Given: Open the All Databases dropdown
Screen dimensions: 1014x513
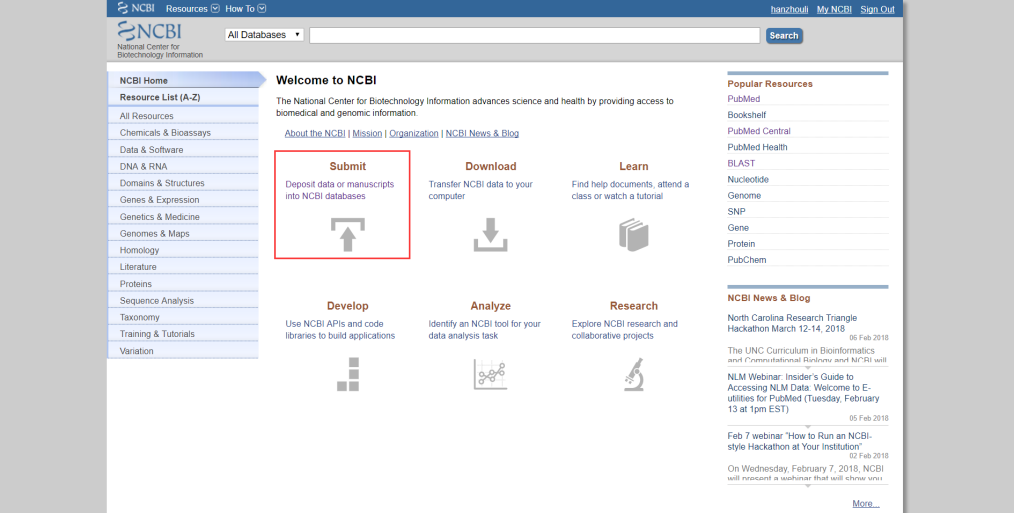Looking at the screenshot, I should tap(264, 35).
